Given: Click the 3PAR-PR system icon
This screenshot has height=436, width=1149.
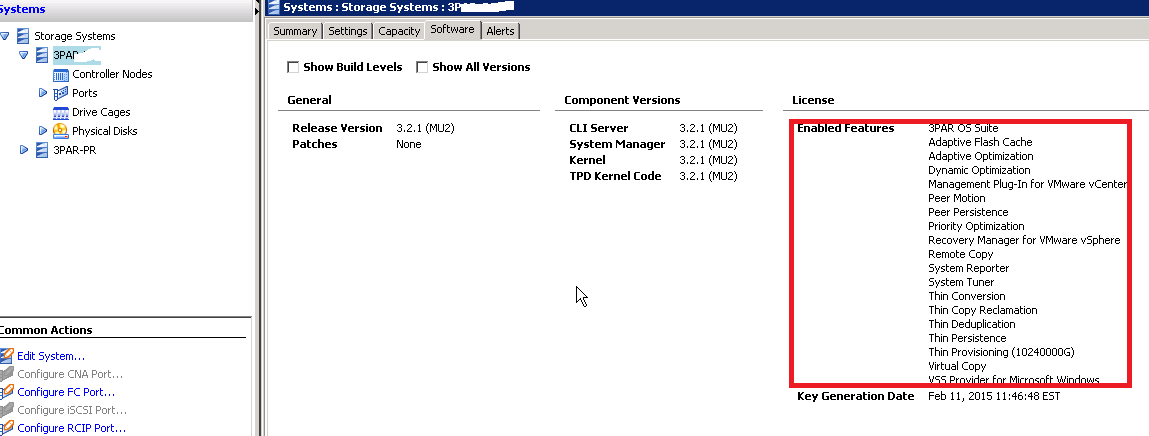Looking at the screenshot, I should point(42,150).
